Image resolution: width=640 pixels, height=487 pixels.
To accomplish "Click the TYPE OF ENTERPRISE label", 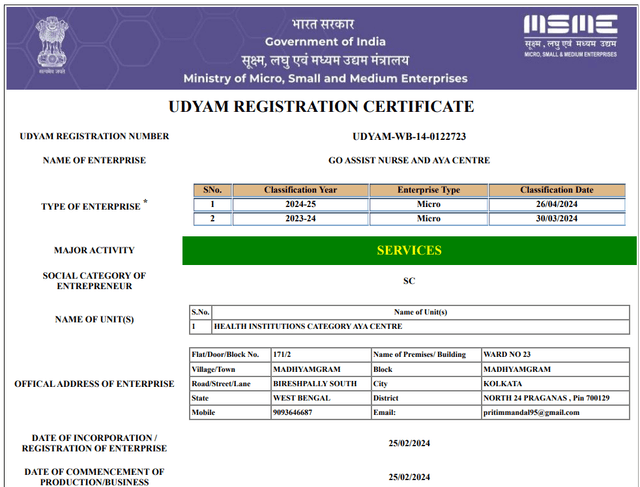I will pyautogui.click(x=94, y=205).
